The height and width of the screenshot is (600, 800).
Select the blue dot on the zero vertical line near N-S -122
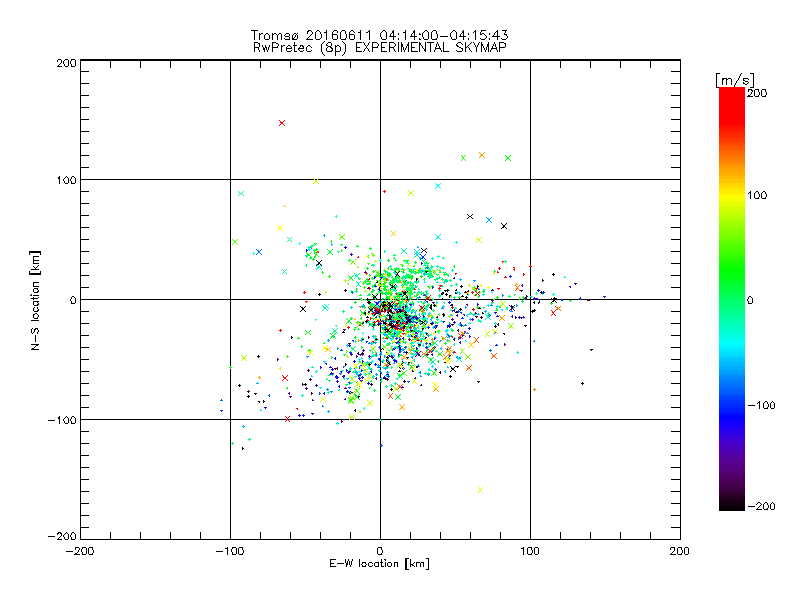click(x=381, y=445)
